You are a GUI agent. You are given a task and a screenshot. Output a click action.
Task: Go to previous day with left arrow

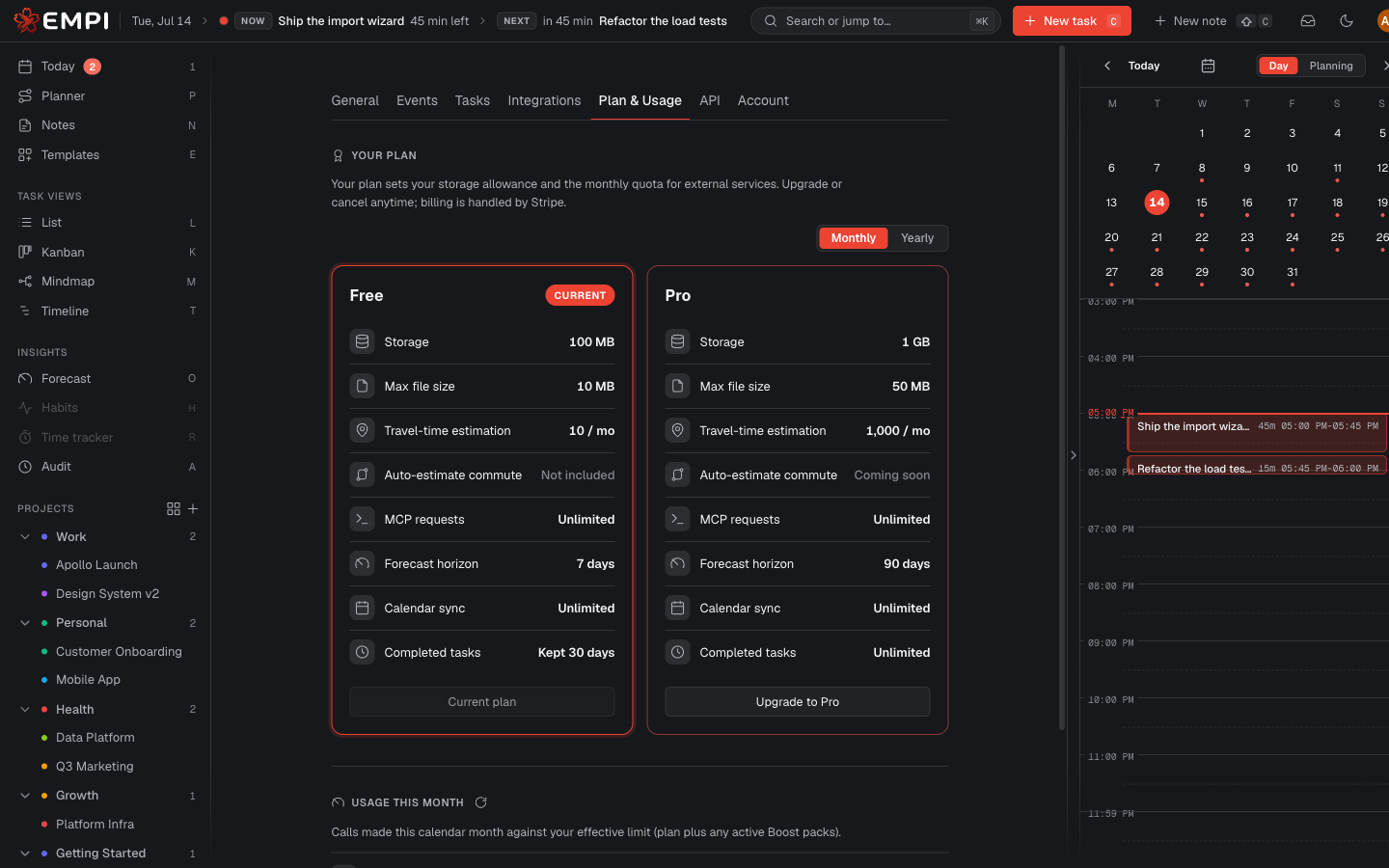coord(1107,66)
